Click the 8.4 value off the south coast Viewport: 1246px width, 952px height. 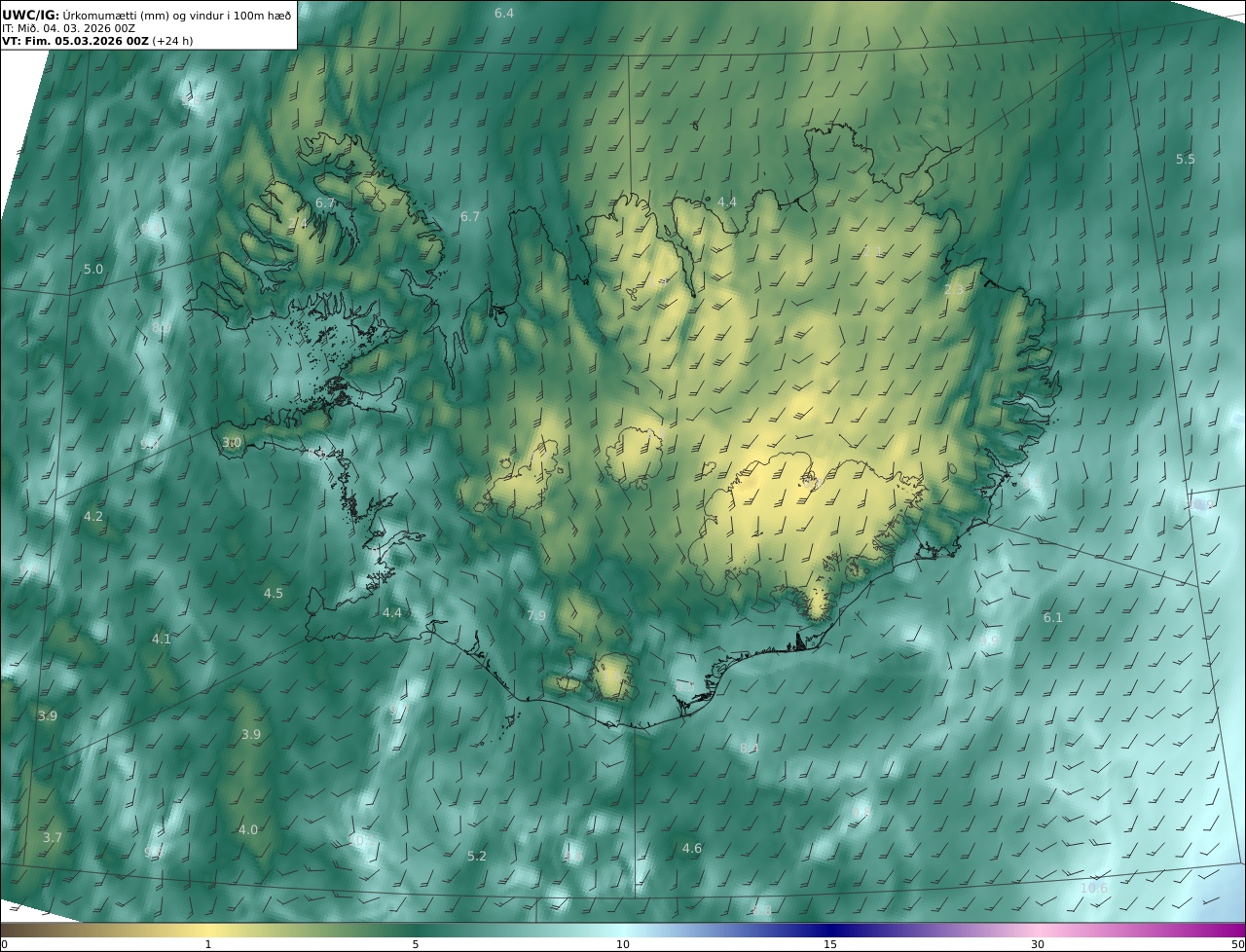tap(749, 748)
